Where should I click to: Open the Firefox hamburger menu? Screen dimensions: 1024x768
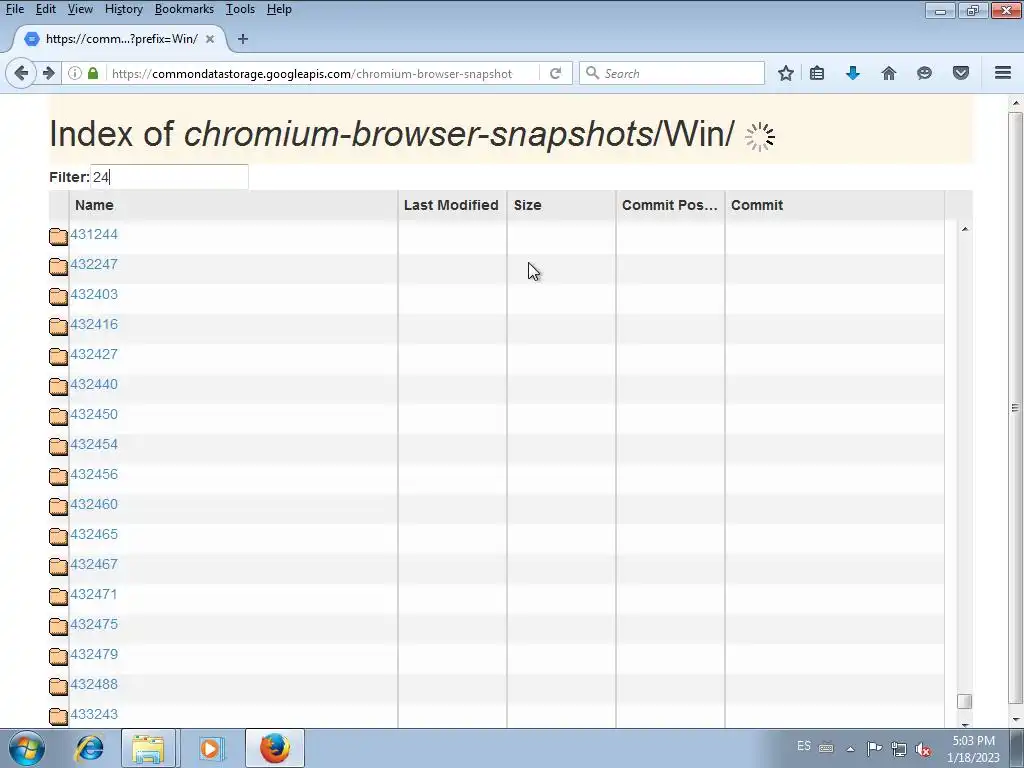coord(1003,73)
